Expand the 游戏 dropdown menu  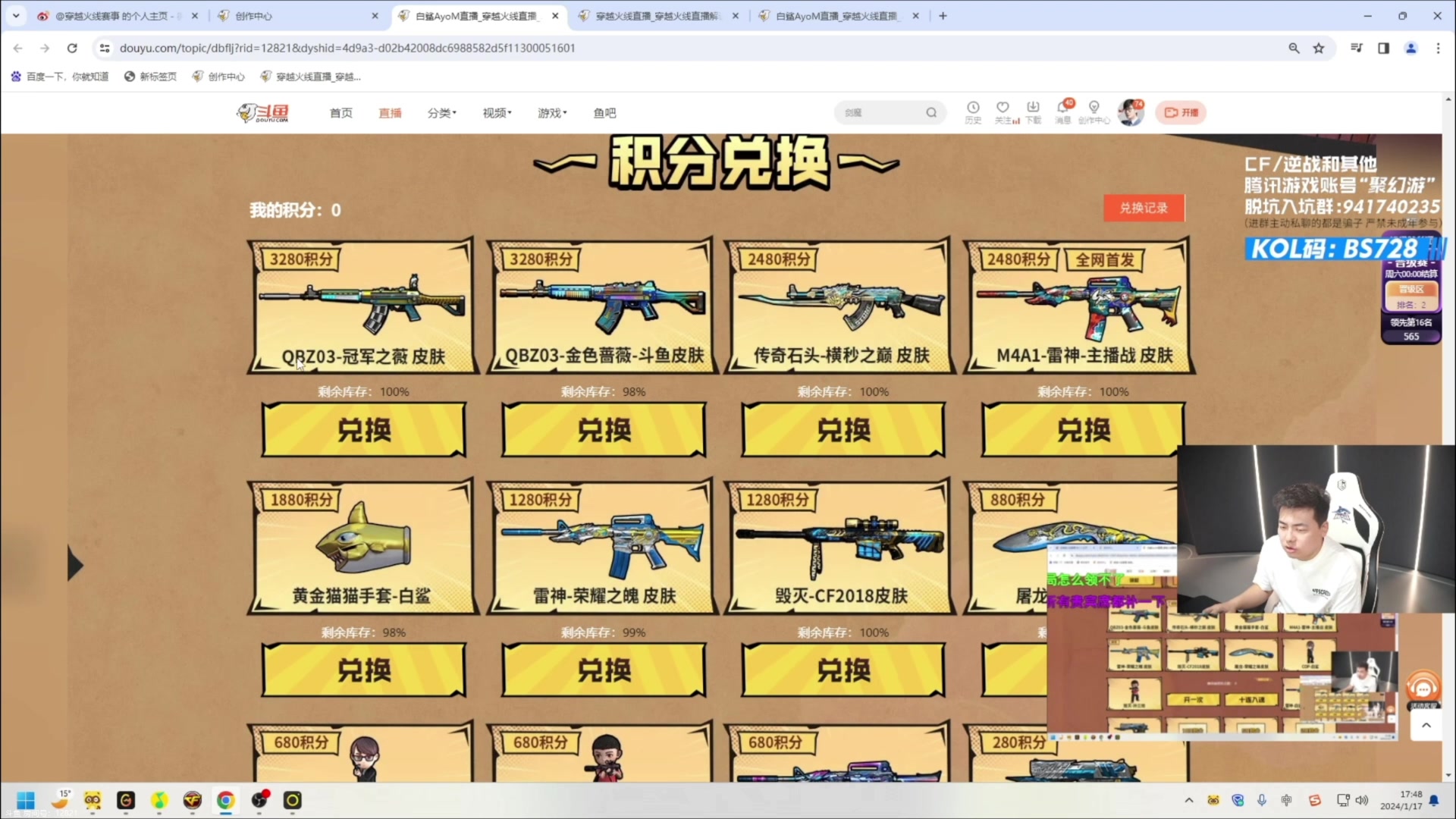tap(552, 113)
